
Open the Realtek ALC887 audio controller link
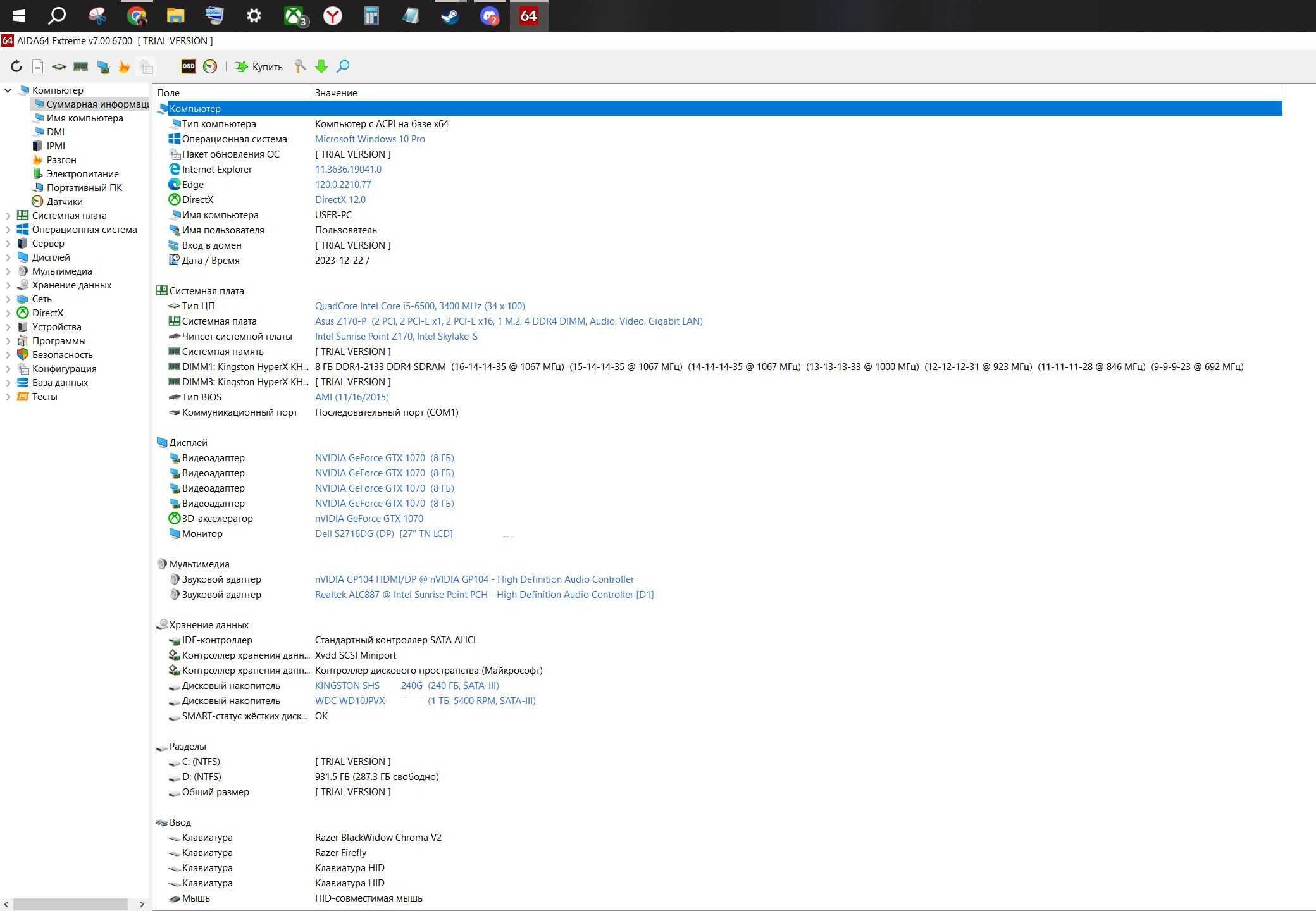click(485, 595)
